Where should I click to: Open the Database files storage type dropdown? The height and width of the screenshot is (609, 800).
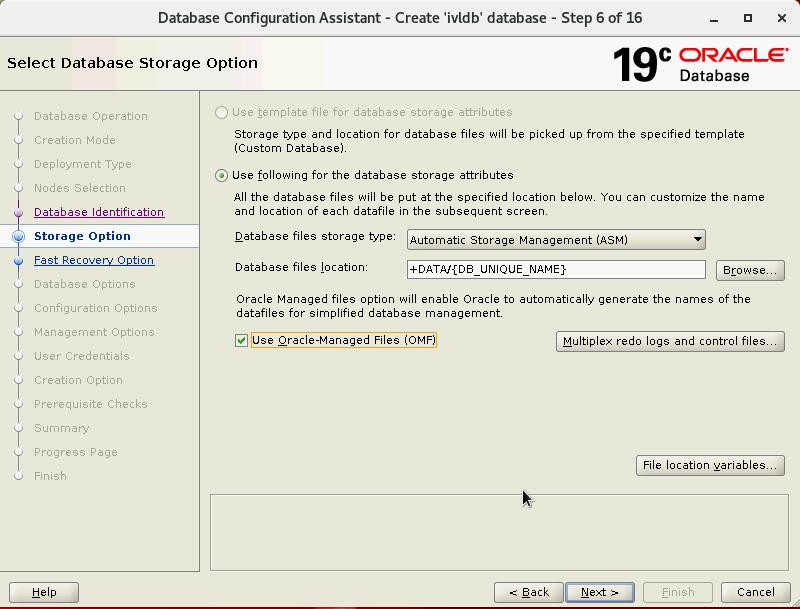tap(556, 240)
